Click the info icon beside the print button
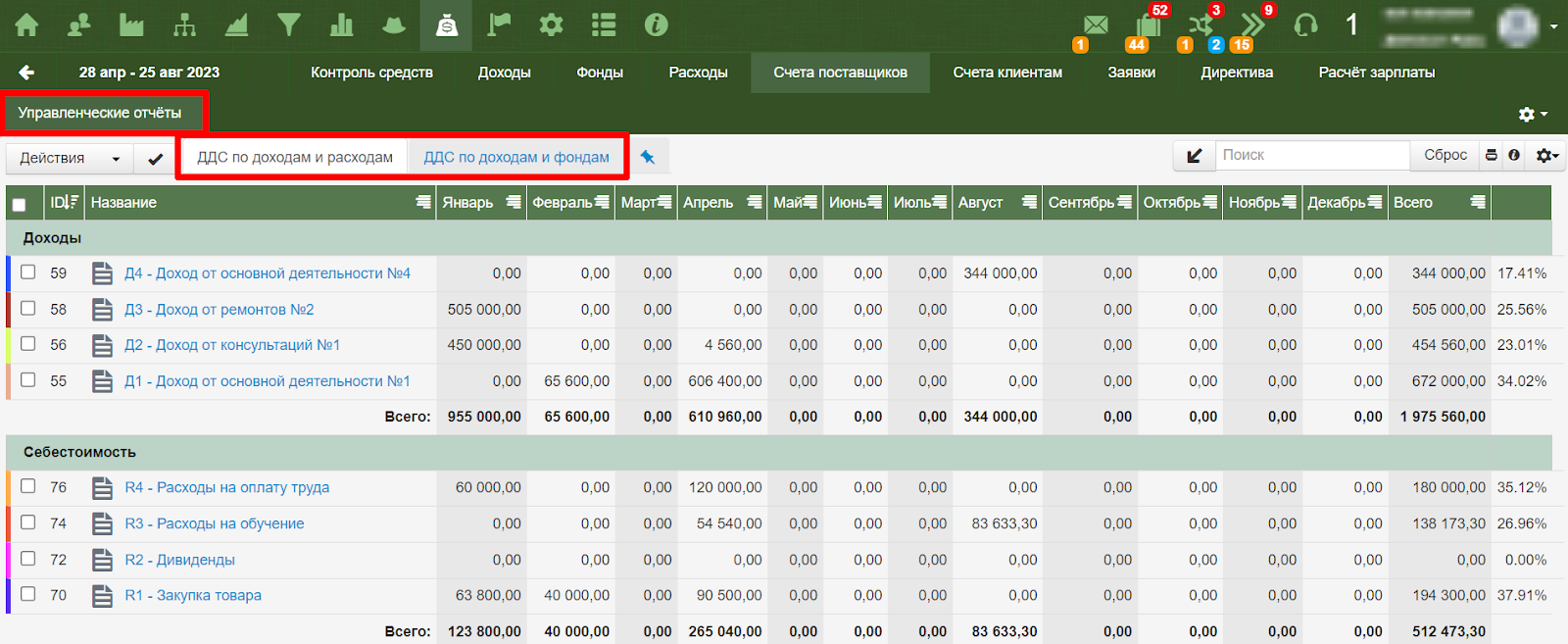Screen dimensions: 1568x644 [x=1514, y=155]
